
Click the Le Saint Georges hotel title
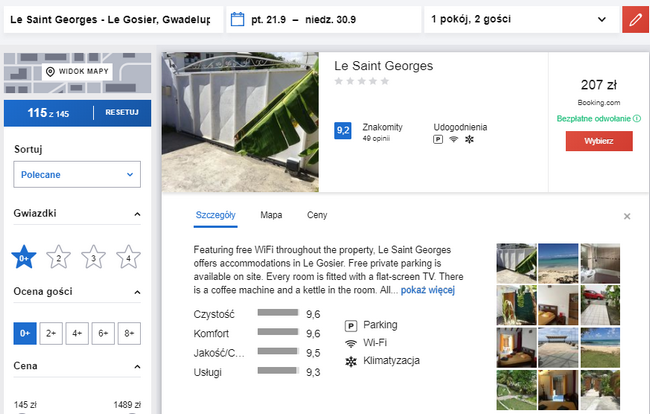384,66
